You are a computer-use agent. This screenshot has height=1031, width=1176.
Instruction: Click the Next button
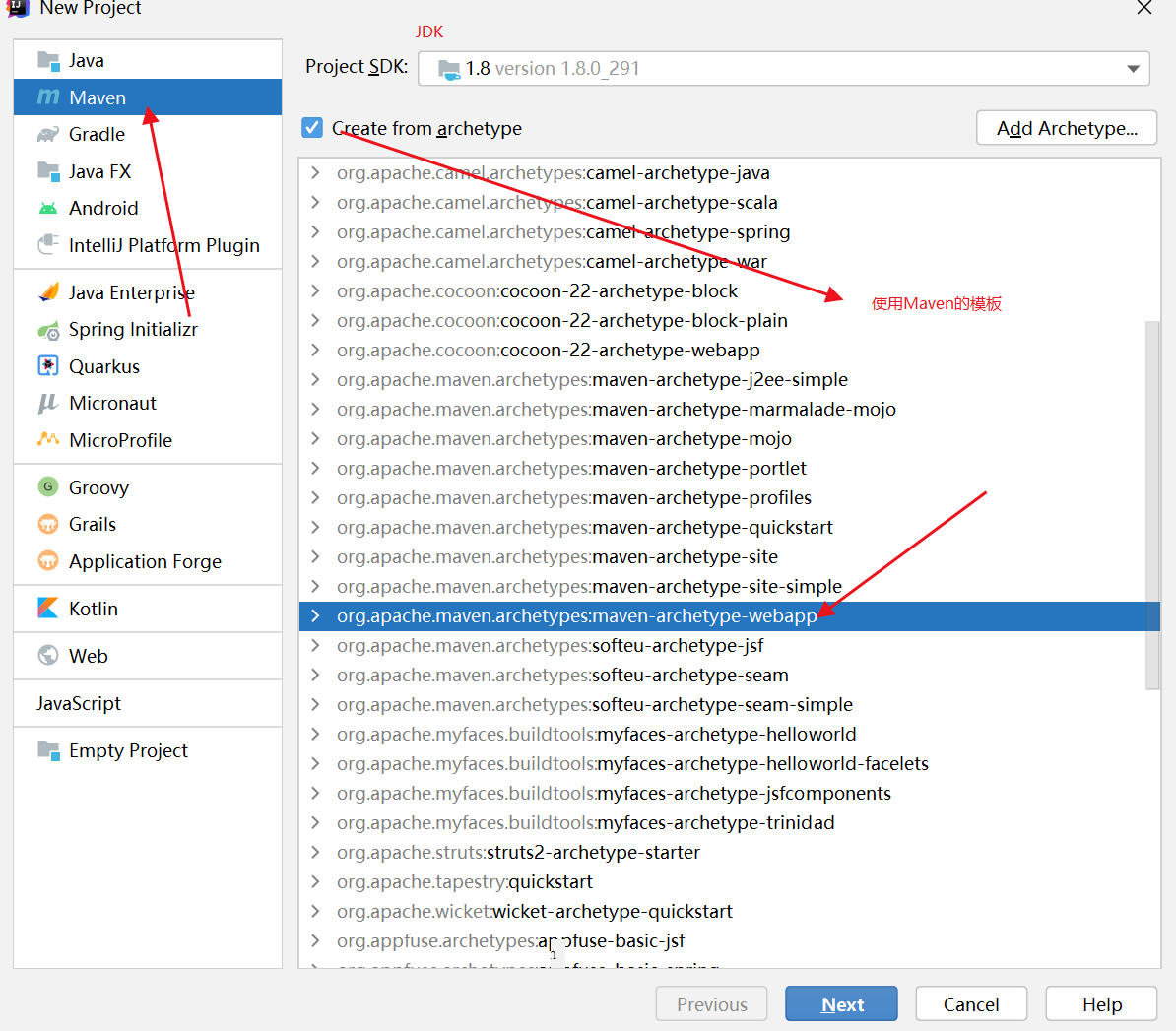tap(841, 1004)
